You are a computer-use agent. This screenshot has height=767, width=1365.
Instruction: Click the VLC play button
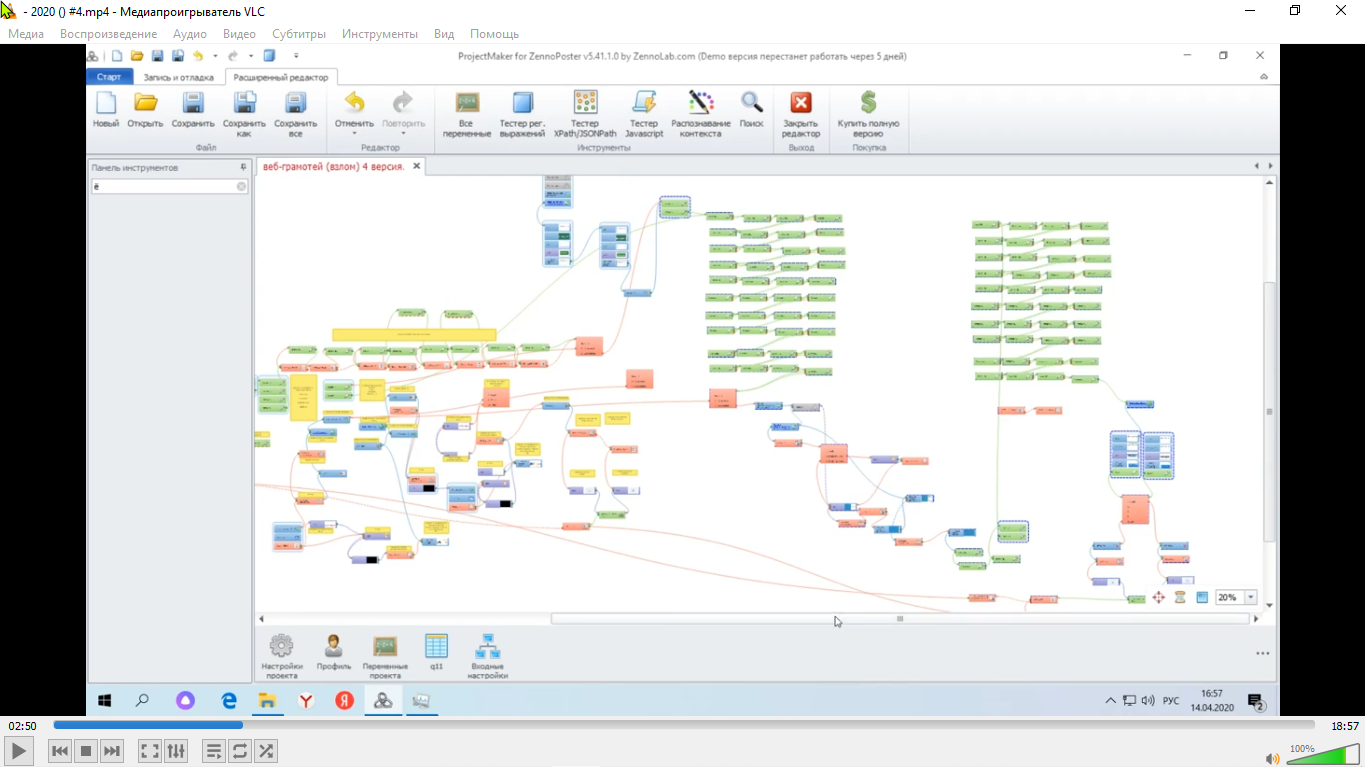[19, 751]
